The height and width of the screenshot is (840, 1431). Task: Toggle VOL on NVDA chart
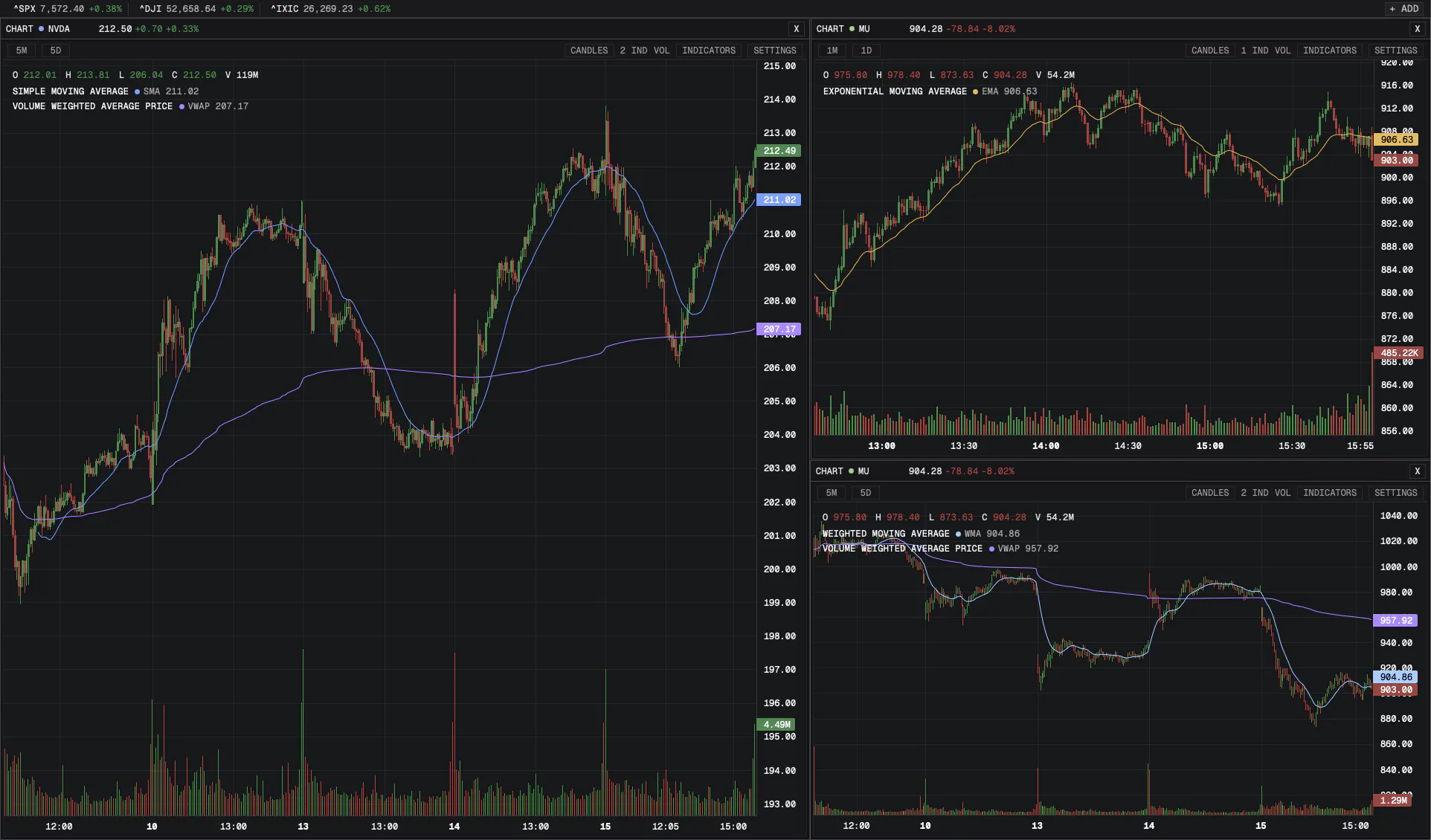662,51
